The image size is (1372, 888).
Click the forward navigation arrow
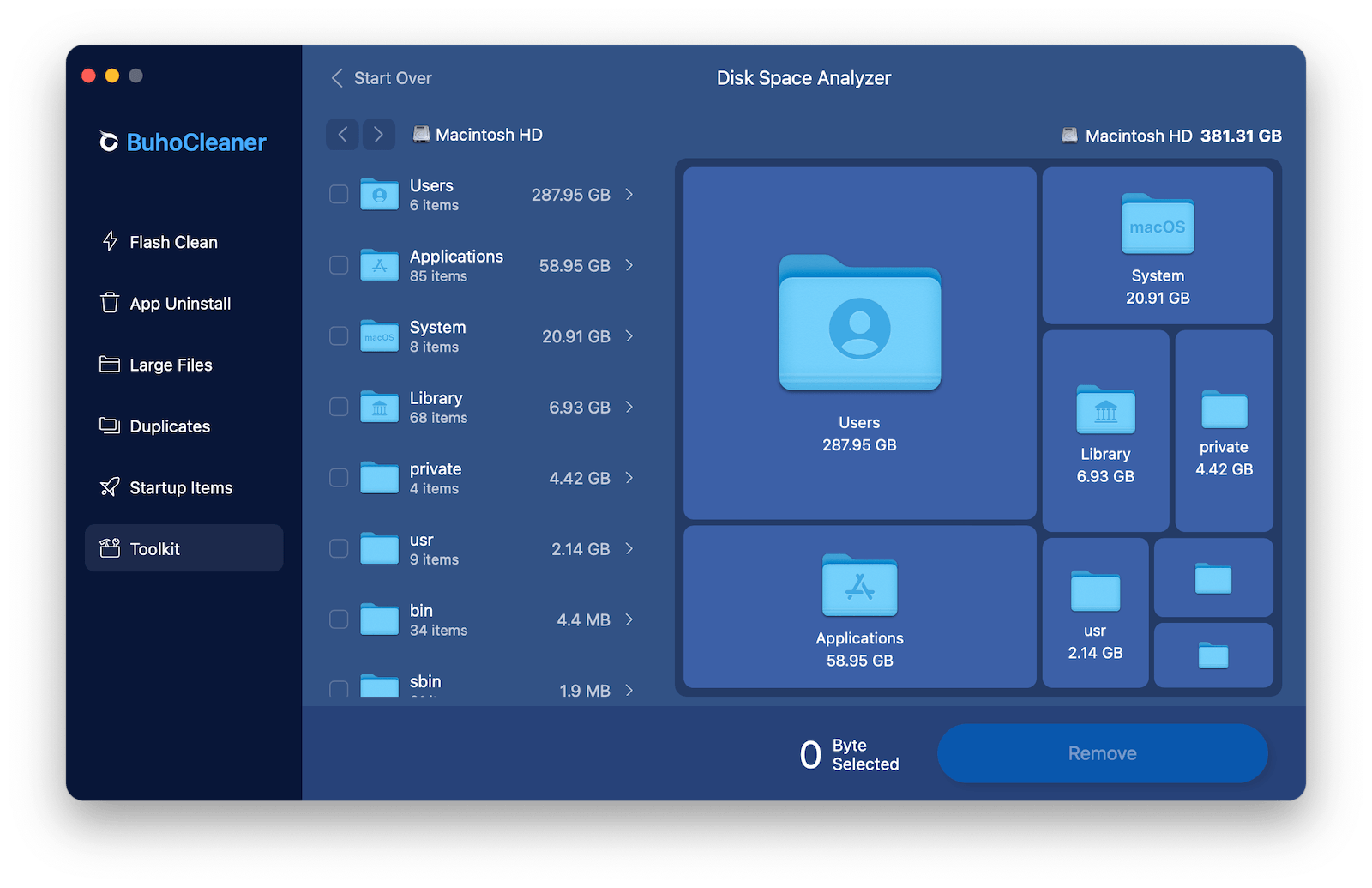[x=378, y=134]
